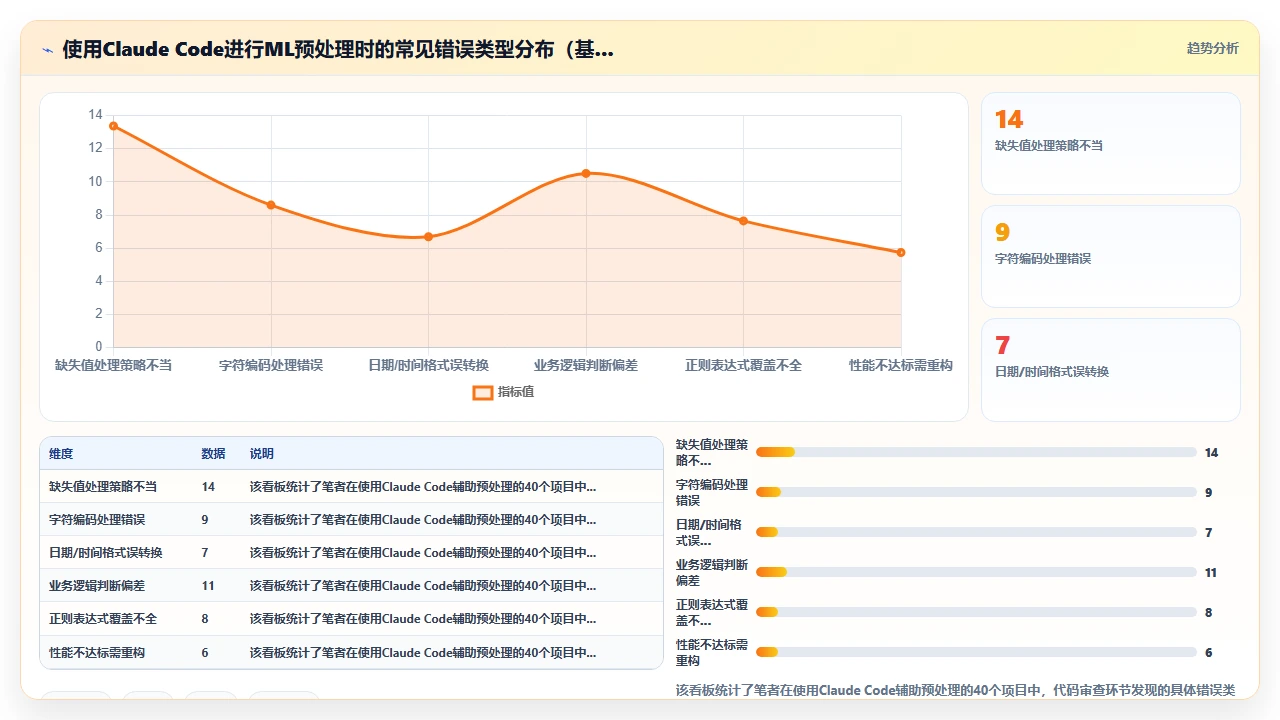
Task: Click the progress bar for 业务逻辑判断偏差 showing 11
Action: pyautogui.click(x=976, y=572)
